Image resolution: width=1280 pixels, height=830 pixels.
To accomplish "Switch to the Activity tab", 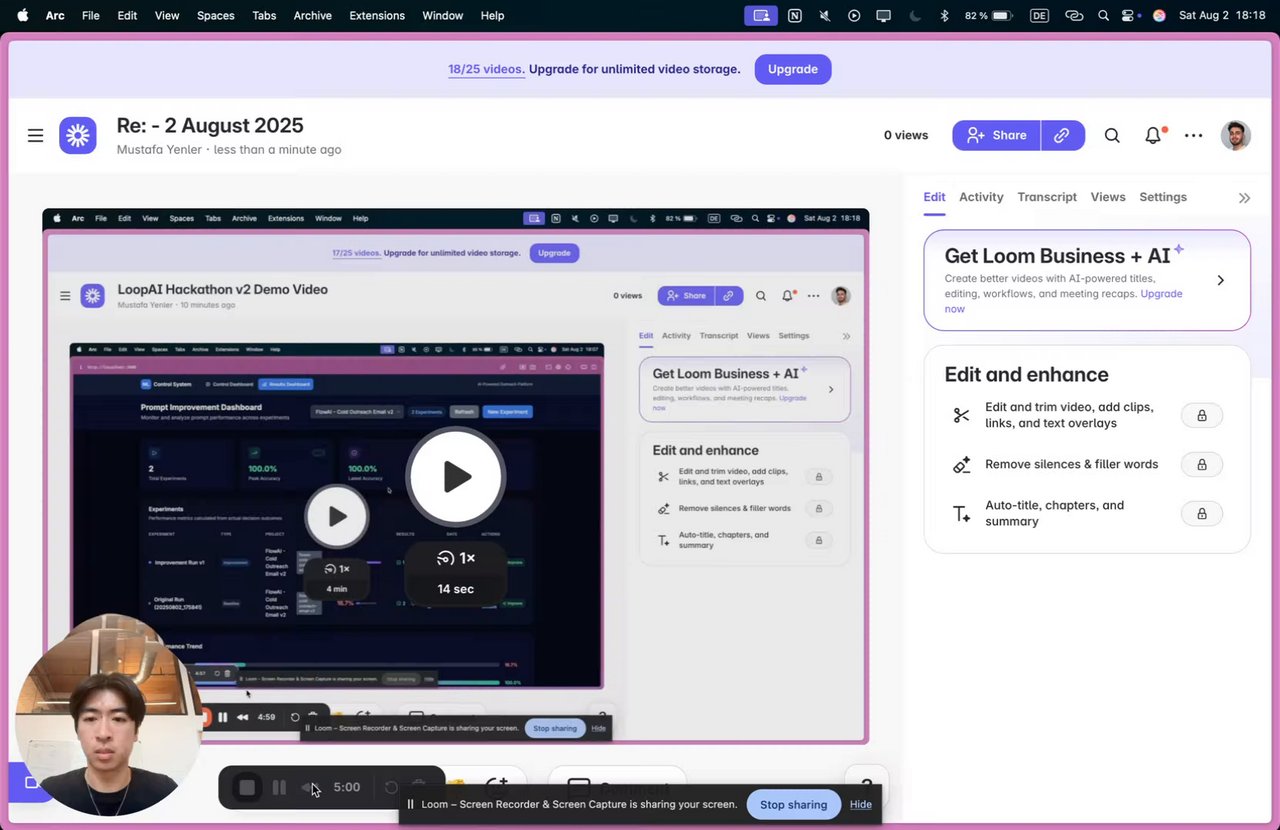I will pos(981,197).
